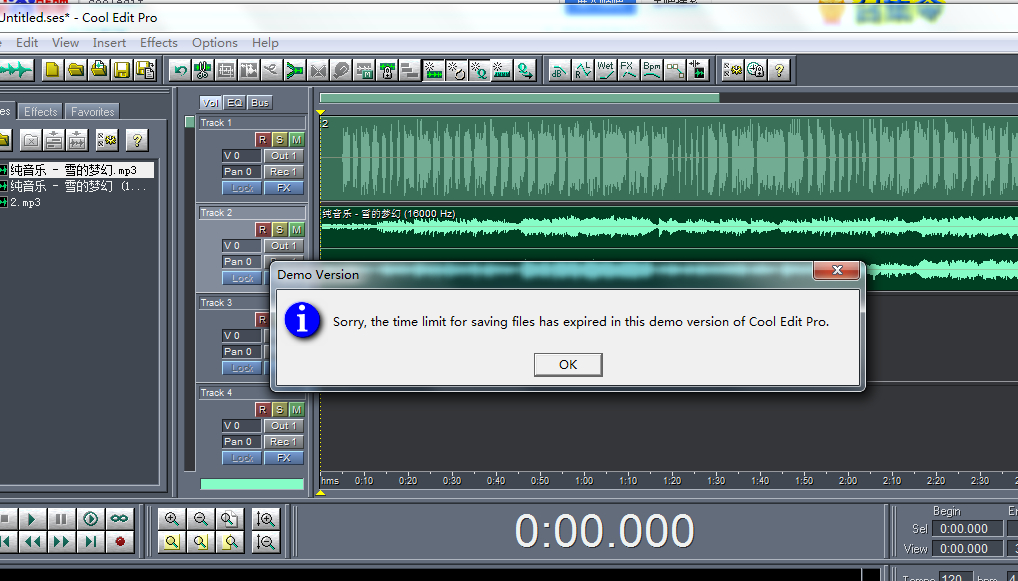Select 2.mp3 in the file list
The image size is (1018, 581).
pyautogui.click(x=25, y=203)
